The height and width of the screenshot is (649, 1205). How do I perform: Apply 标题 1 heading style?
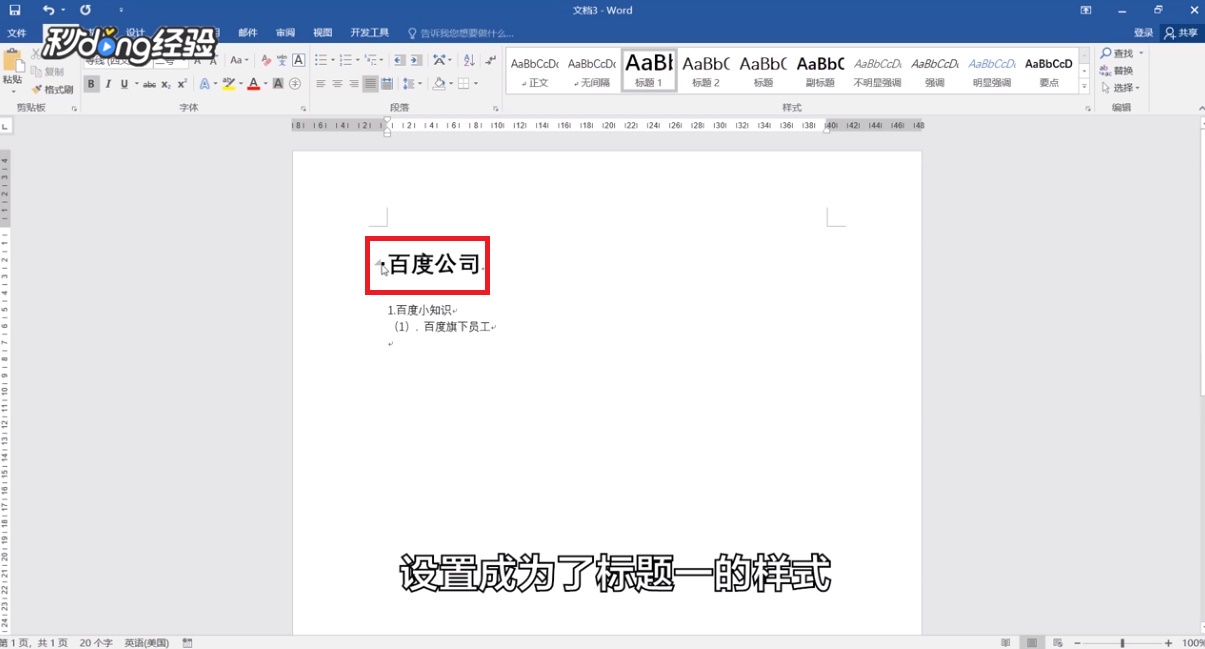[649, 71]
